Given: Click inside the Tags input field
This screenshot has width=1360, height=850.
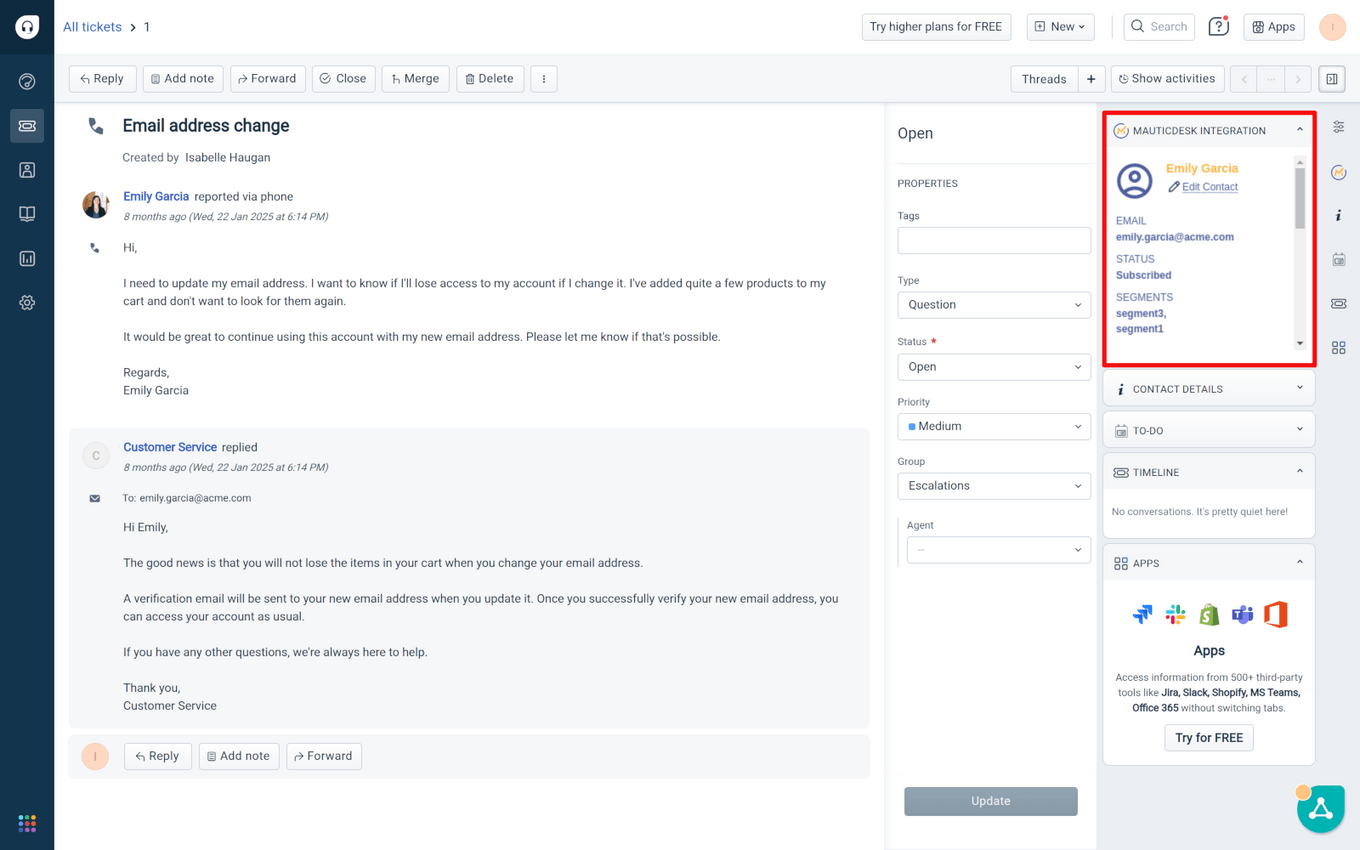Looking at the screenshot, I should (x=993, y=240).
